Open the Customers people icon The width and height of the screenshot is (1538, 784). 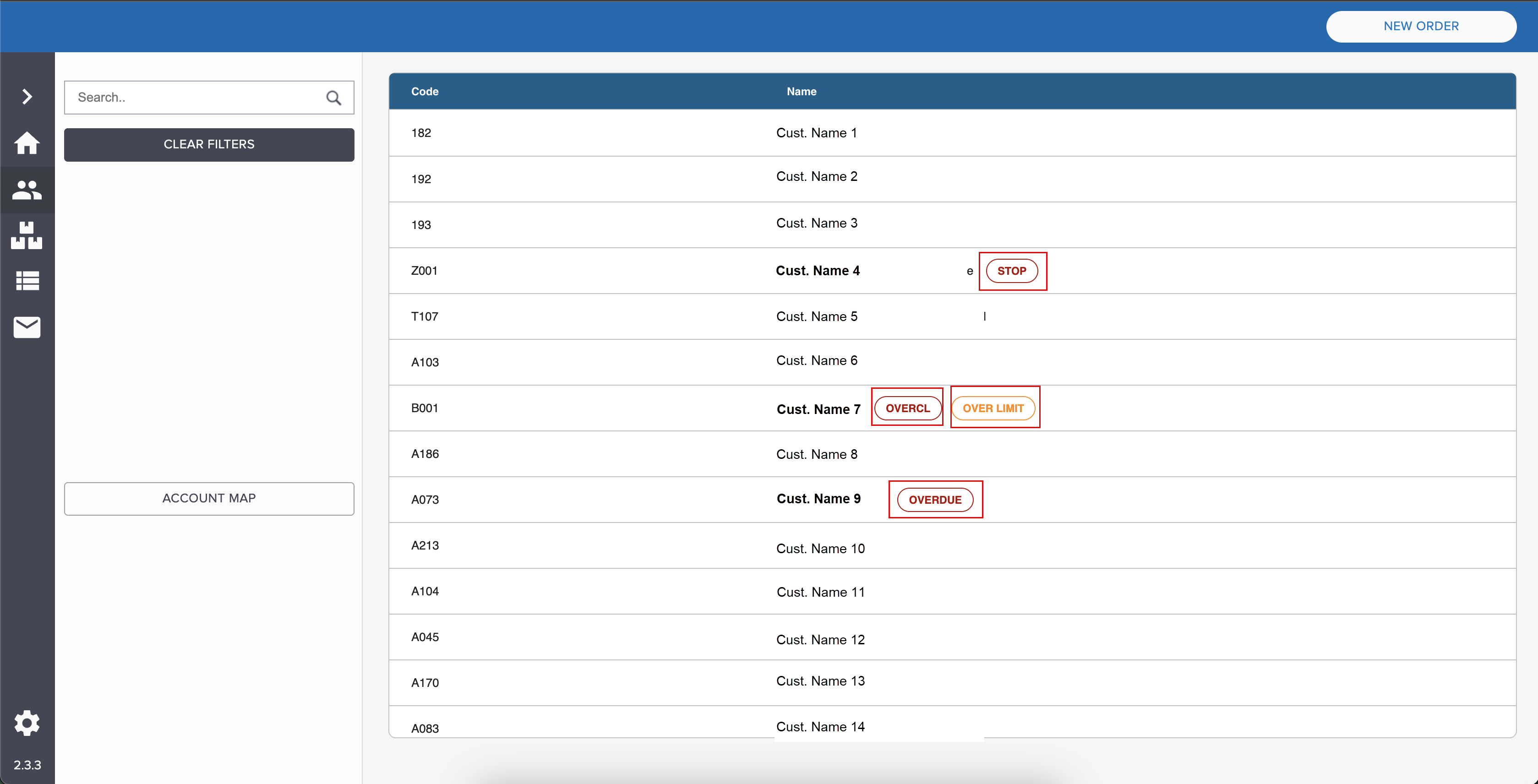pyautogui.click(x=27, y=190)
